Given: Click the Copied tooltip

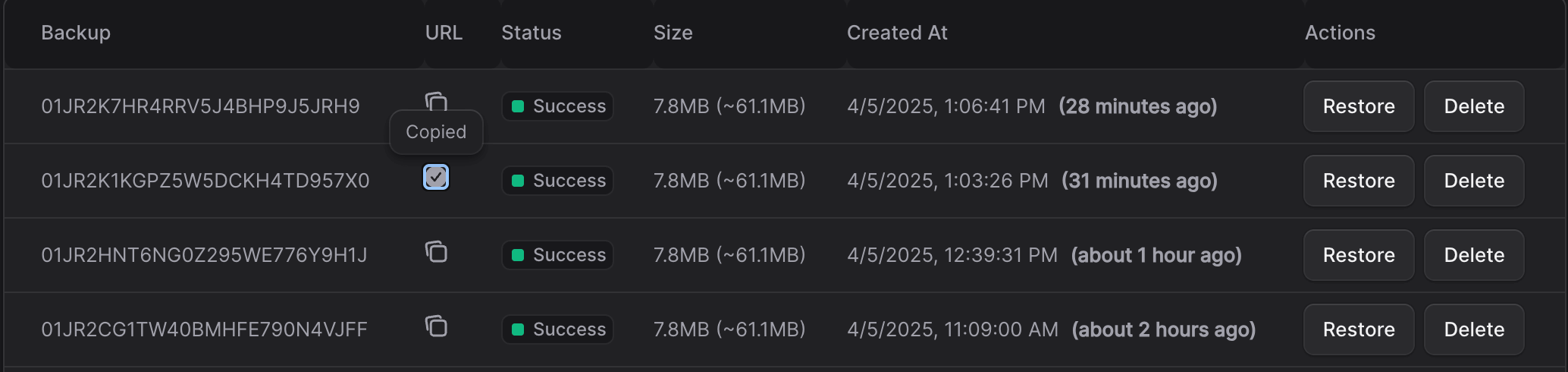Looking at the screenshot, I should pos(436,132).
